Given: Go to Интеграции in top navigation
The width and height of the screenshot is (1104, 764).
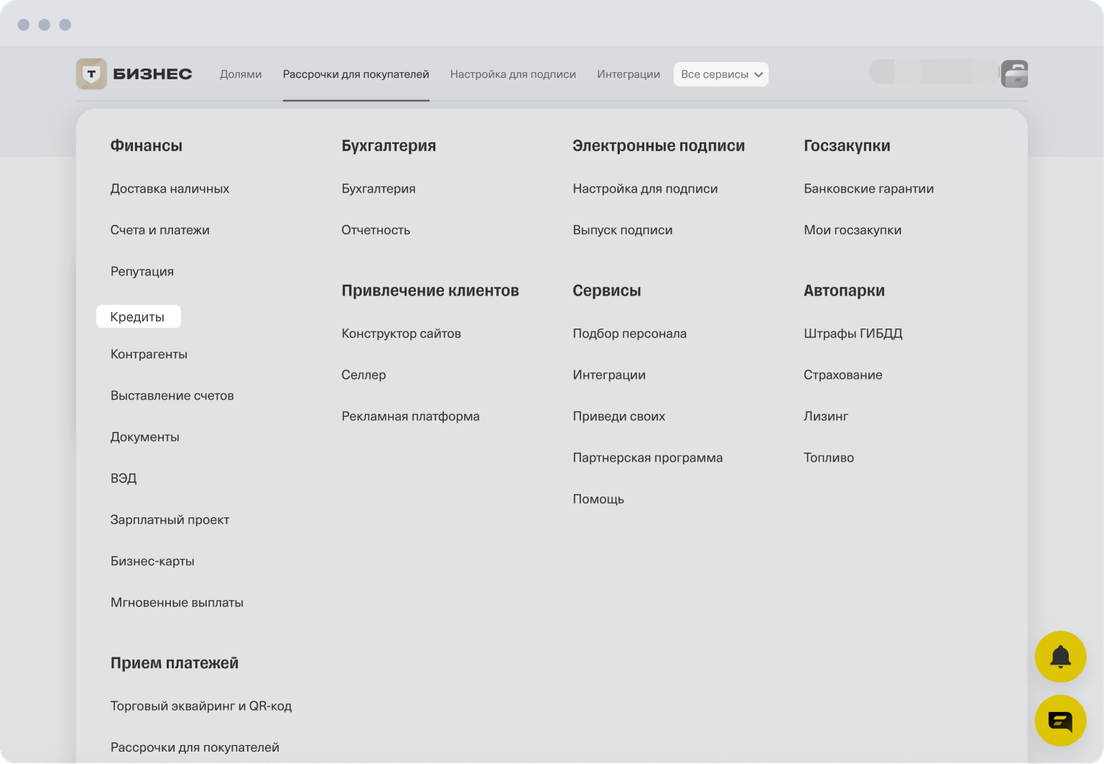Looking at the screenshot, I should tap(628, 74).
